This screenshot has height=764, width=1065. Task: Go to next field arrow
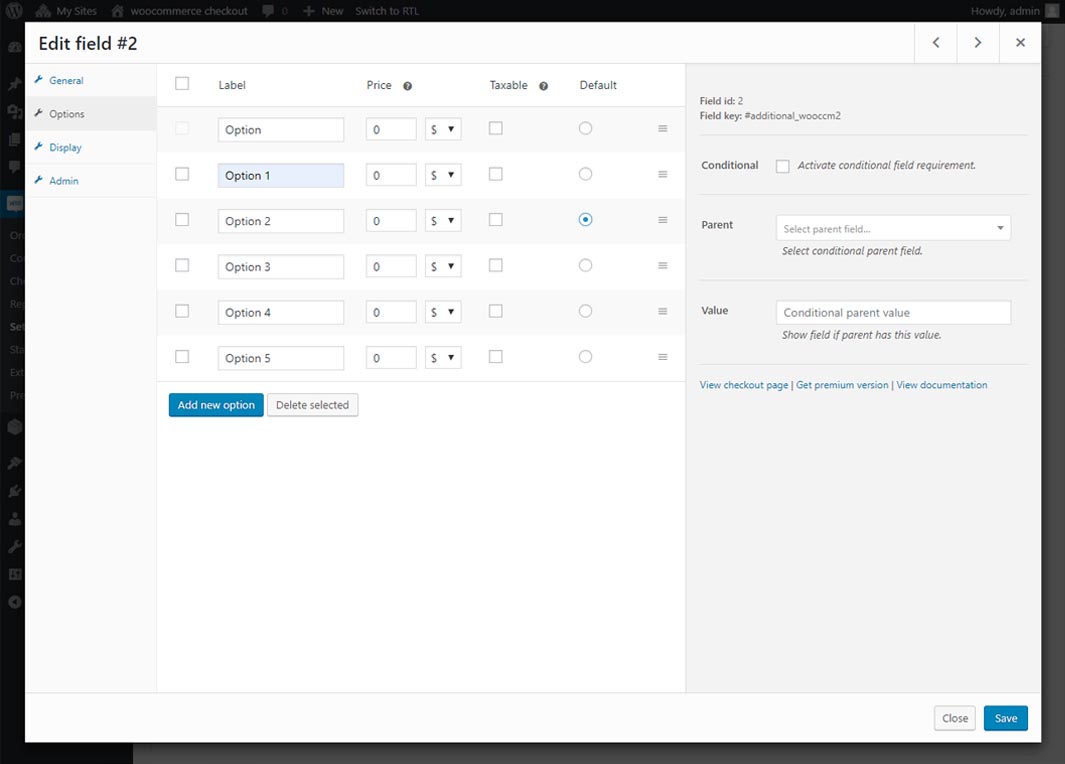click(978, 43)
